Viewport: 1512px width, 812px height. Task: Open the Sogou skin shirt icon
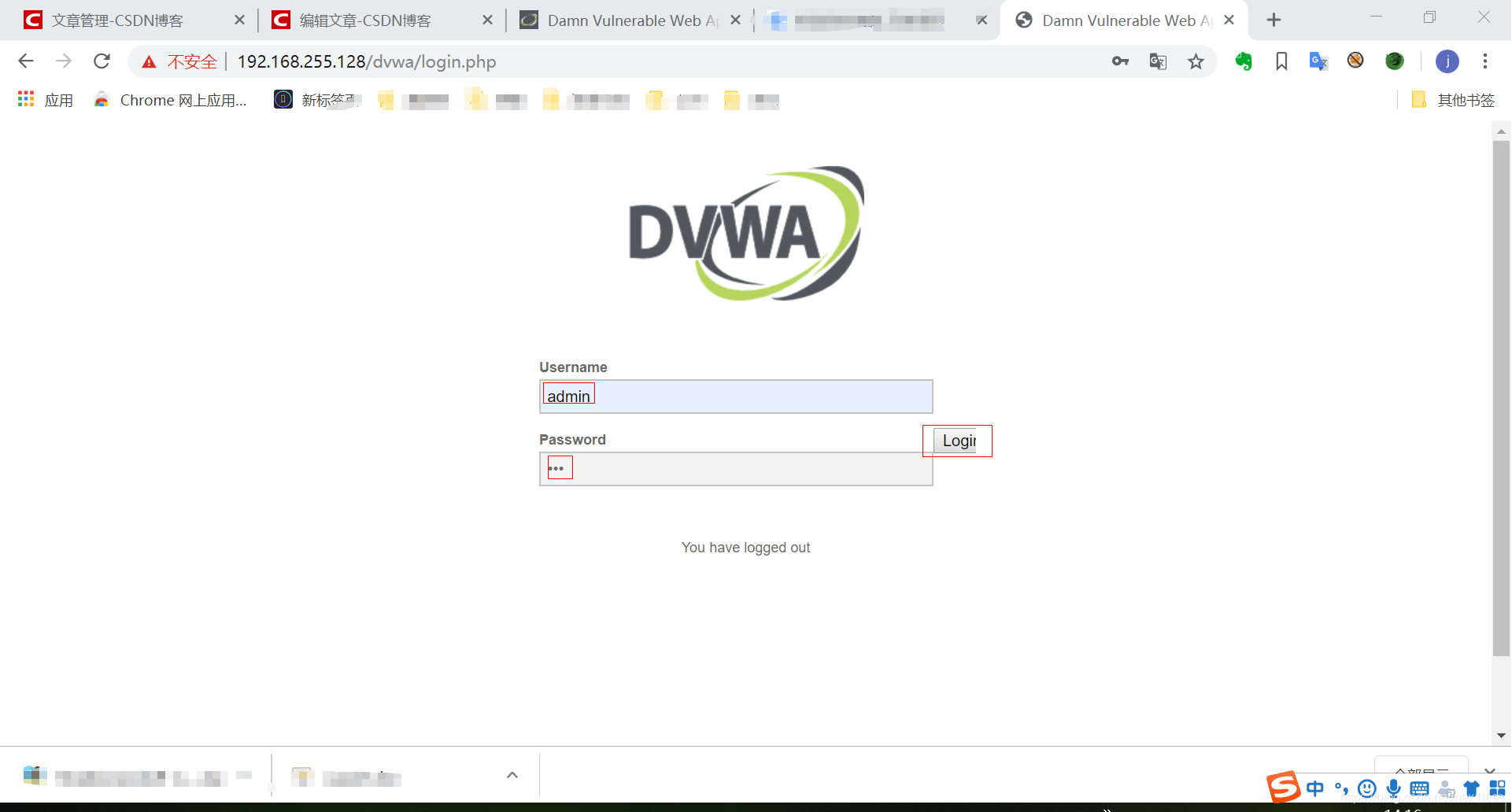pos(1471,788)
